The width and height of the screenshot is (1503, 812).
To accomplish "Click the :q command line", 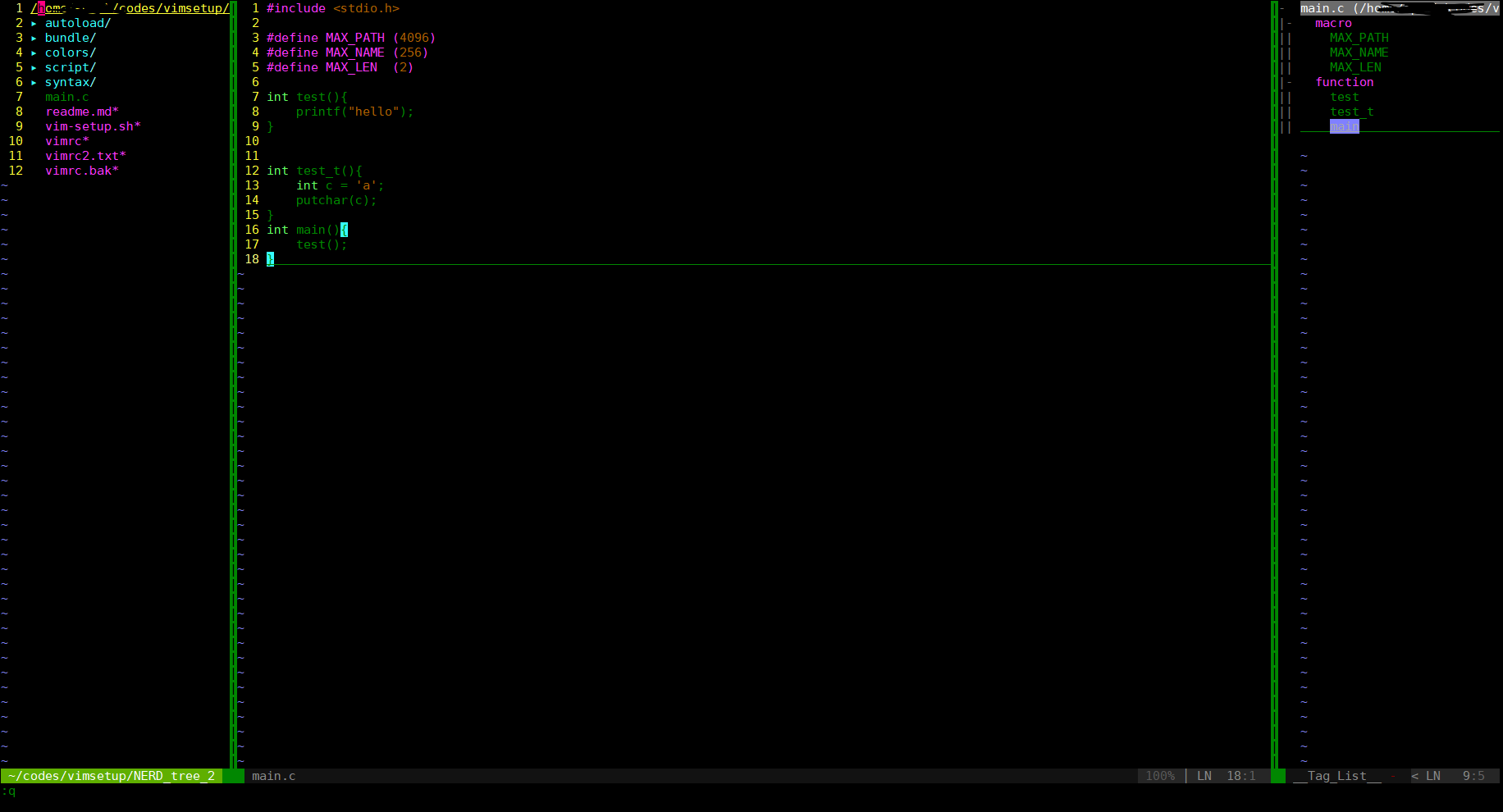I will (9, 791).
